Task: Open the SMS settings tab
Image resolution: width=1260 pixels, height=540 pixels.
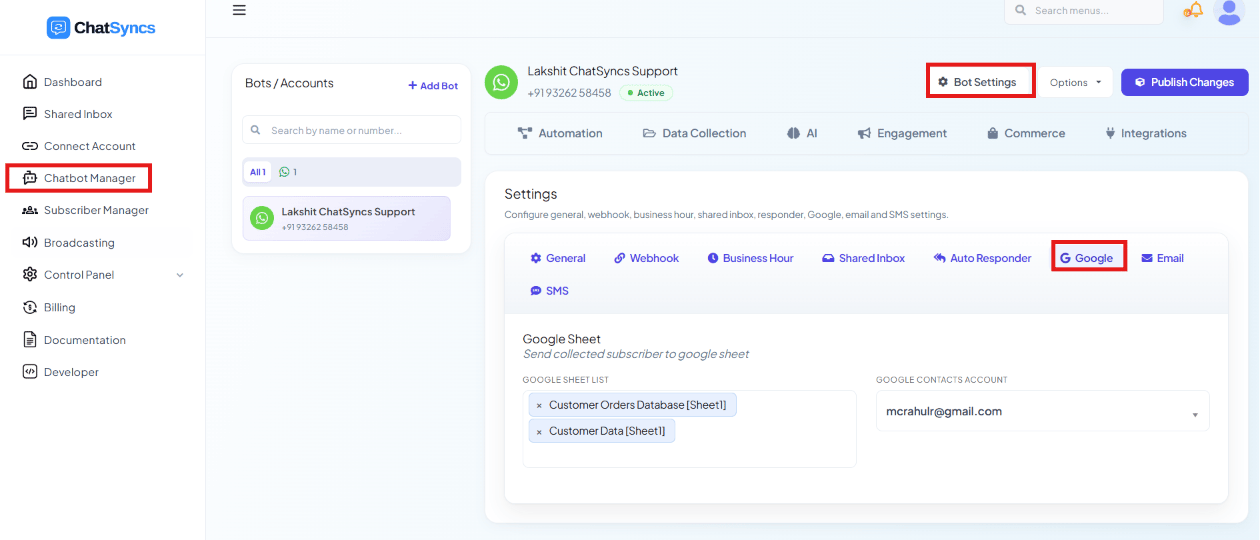Action: tap(549, 291)
